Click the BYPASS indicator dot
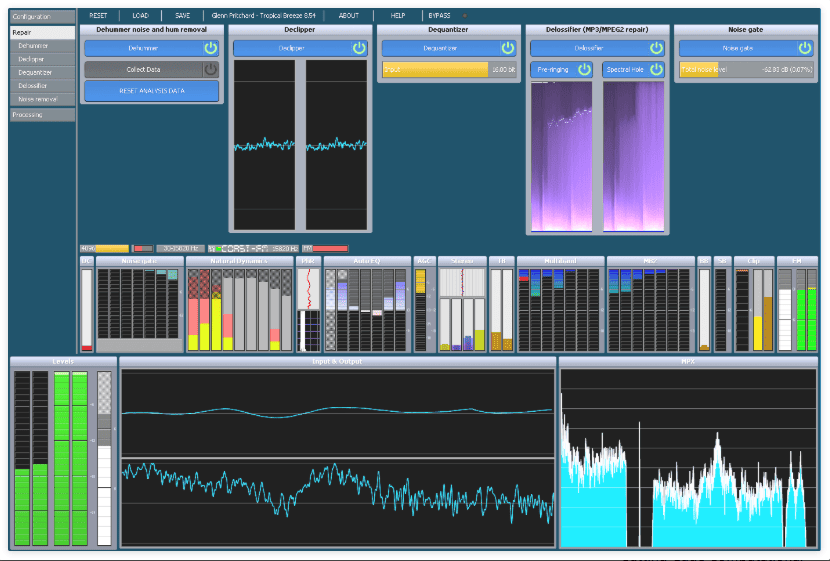This screenshot has width=830, height=561. (465, 16)
